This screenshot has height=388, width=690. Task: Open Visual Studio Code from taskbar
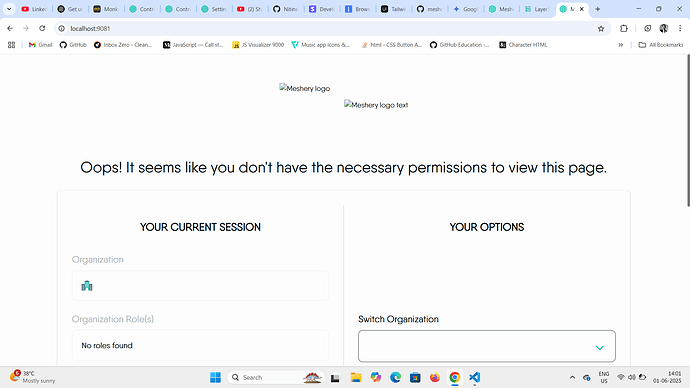click(x=474, y=377)
